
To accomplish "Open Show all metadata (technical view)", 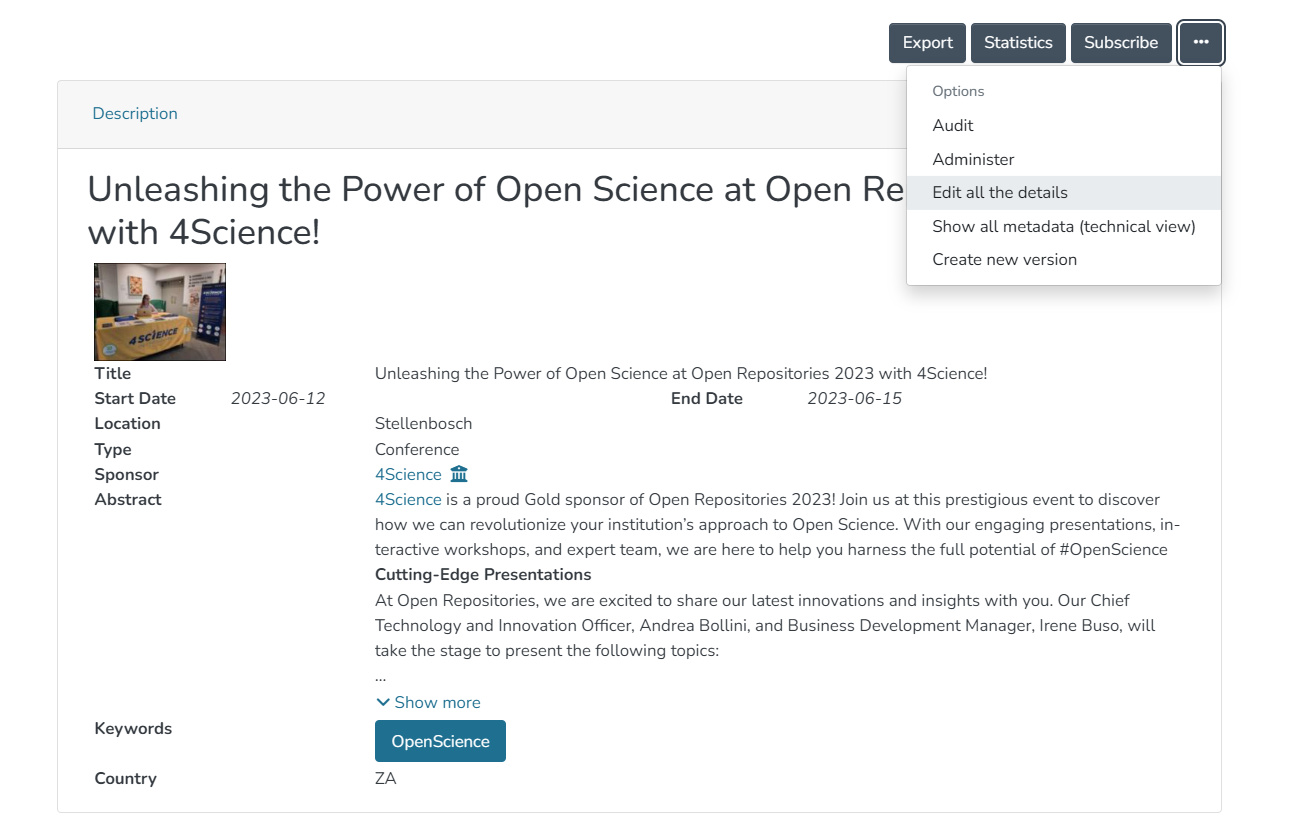I will (x=1064, y=227).
